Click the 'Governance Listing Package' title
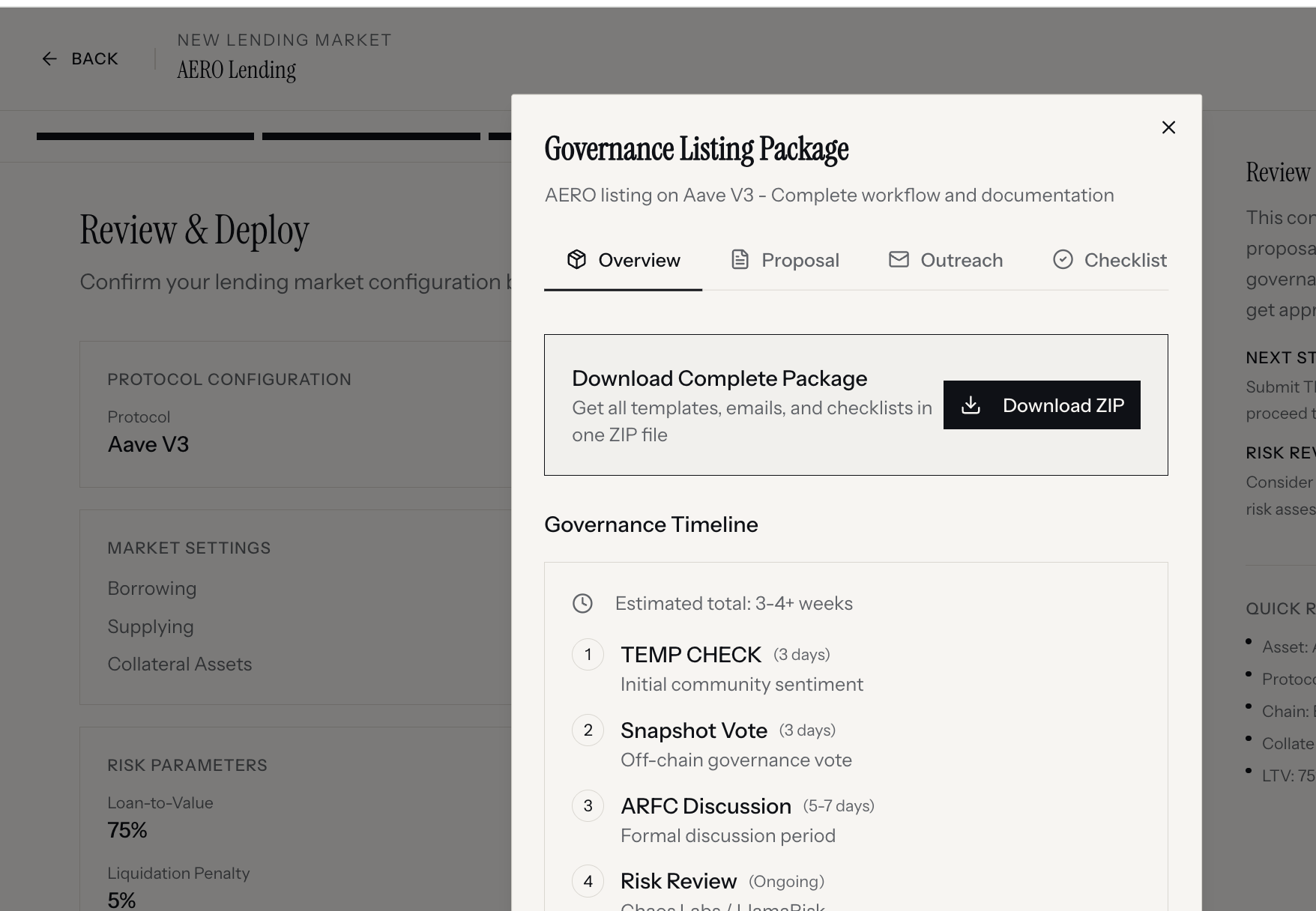Screen dimensions: 1316x911 click(x=696, y=149)
